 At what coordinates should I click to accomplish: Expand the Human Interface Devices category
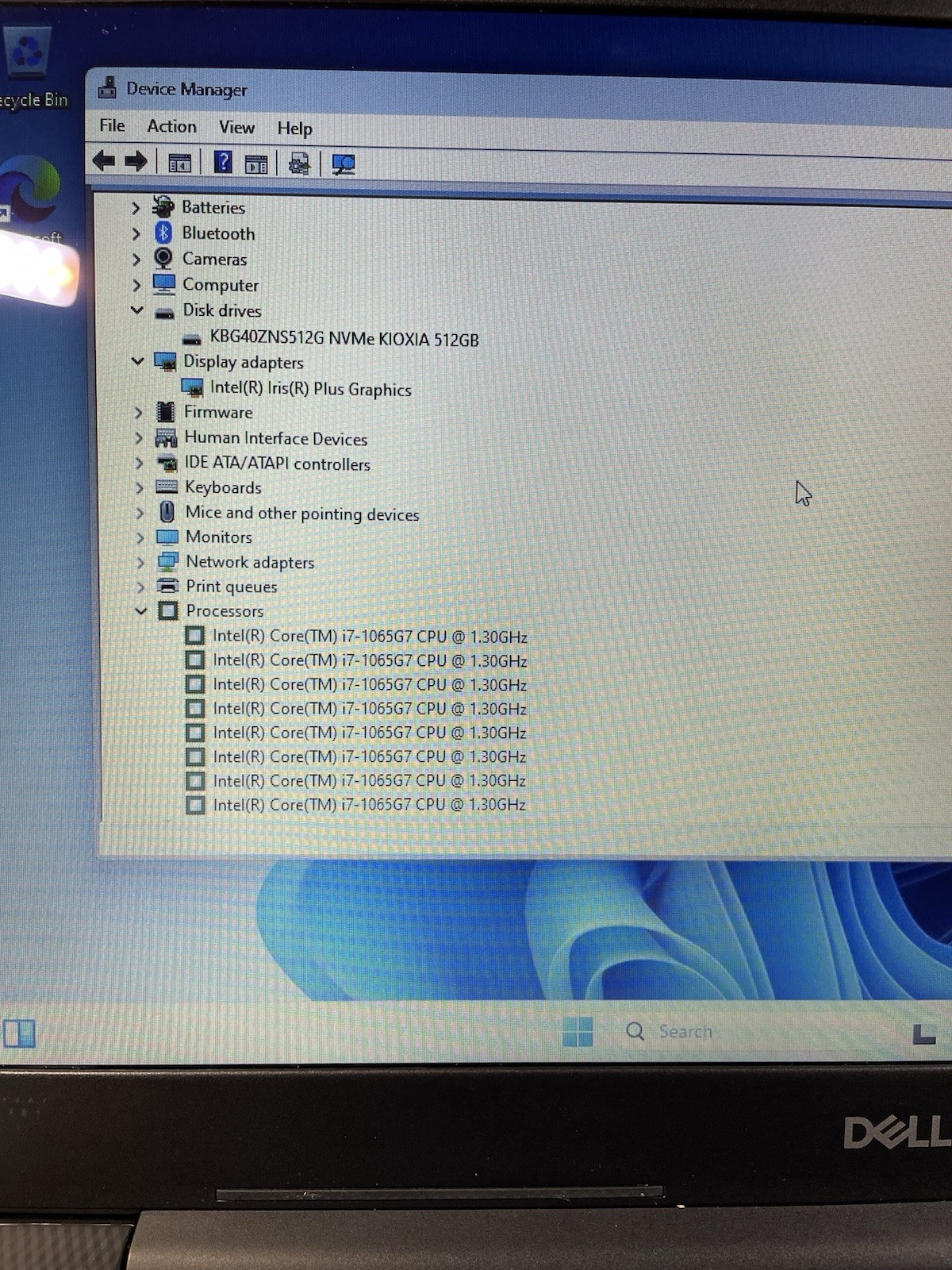[x=139, y=437]
